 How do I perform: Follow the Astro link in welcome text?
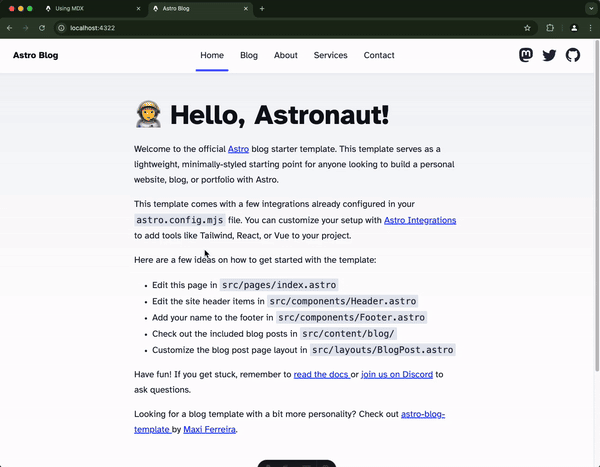coord(238,149)
